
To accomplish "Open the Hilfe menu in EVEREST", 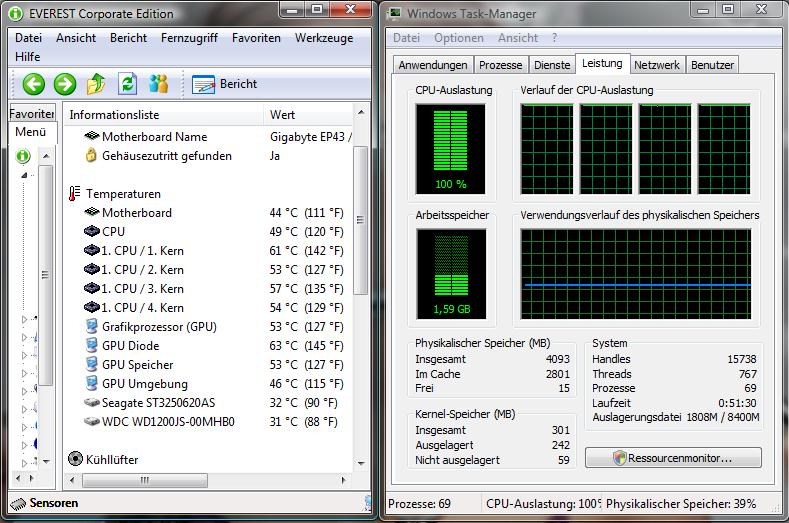I will [x=28, y=57].
